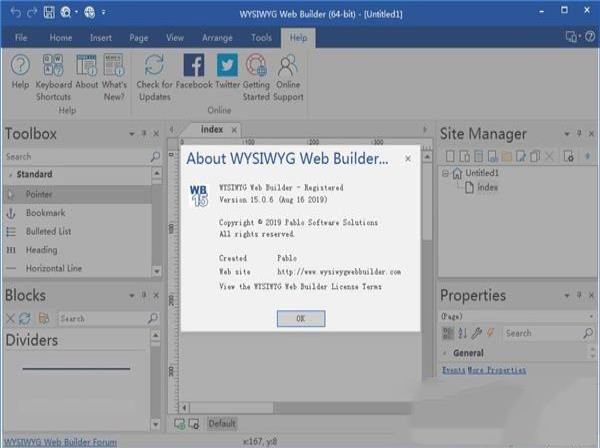Click the Help question mark ribbon icon

pyautogui.click(x=20, y=71)
